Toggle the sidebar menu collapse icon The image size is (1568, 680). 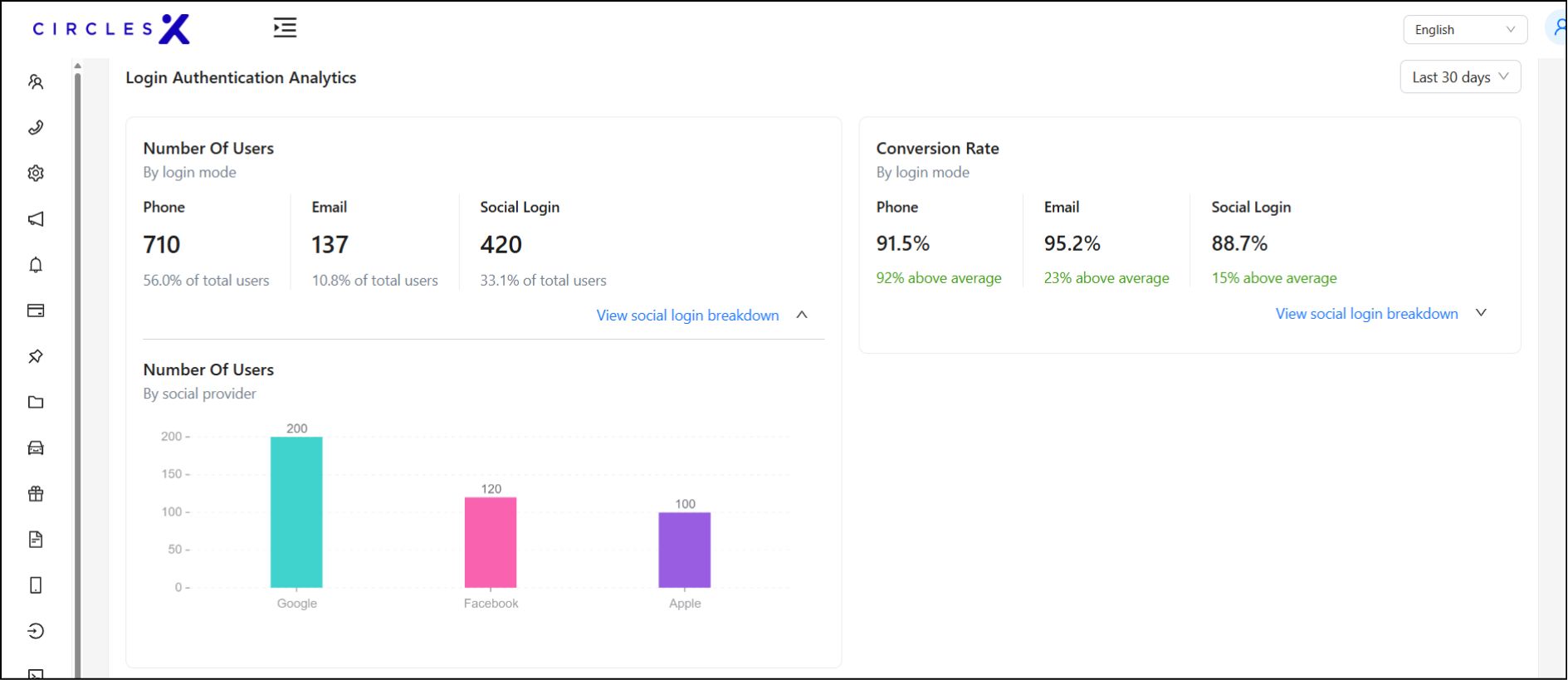[x=285, y=28]
